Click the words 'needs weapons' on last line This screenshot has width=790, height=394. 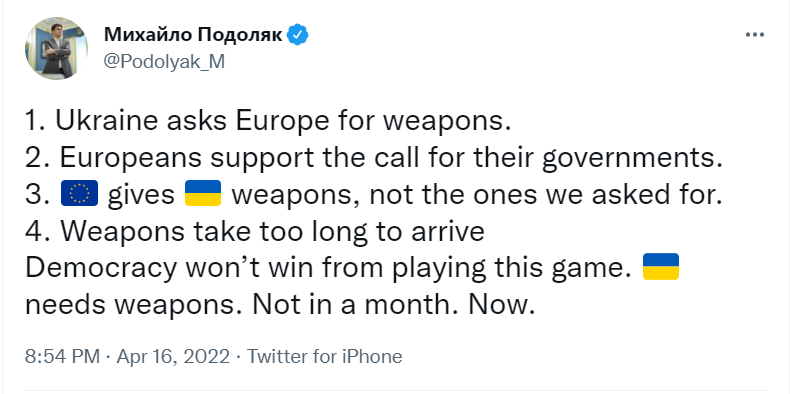(134, 305)
